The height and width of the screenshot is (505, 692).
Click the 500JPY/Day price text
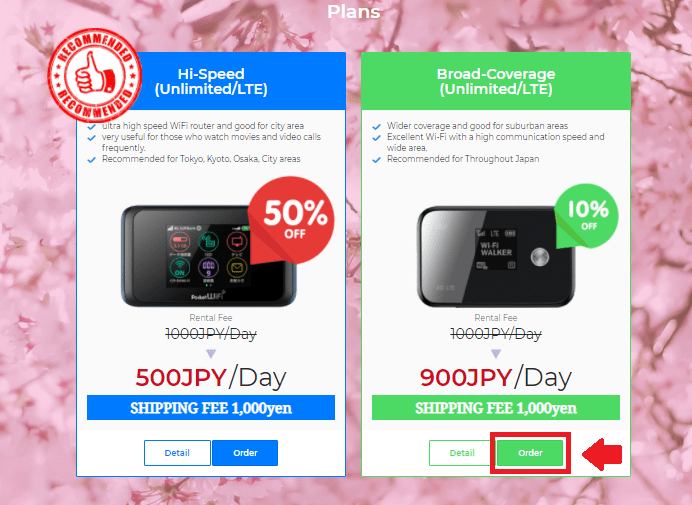[x=211, y=378]
